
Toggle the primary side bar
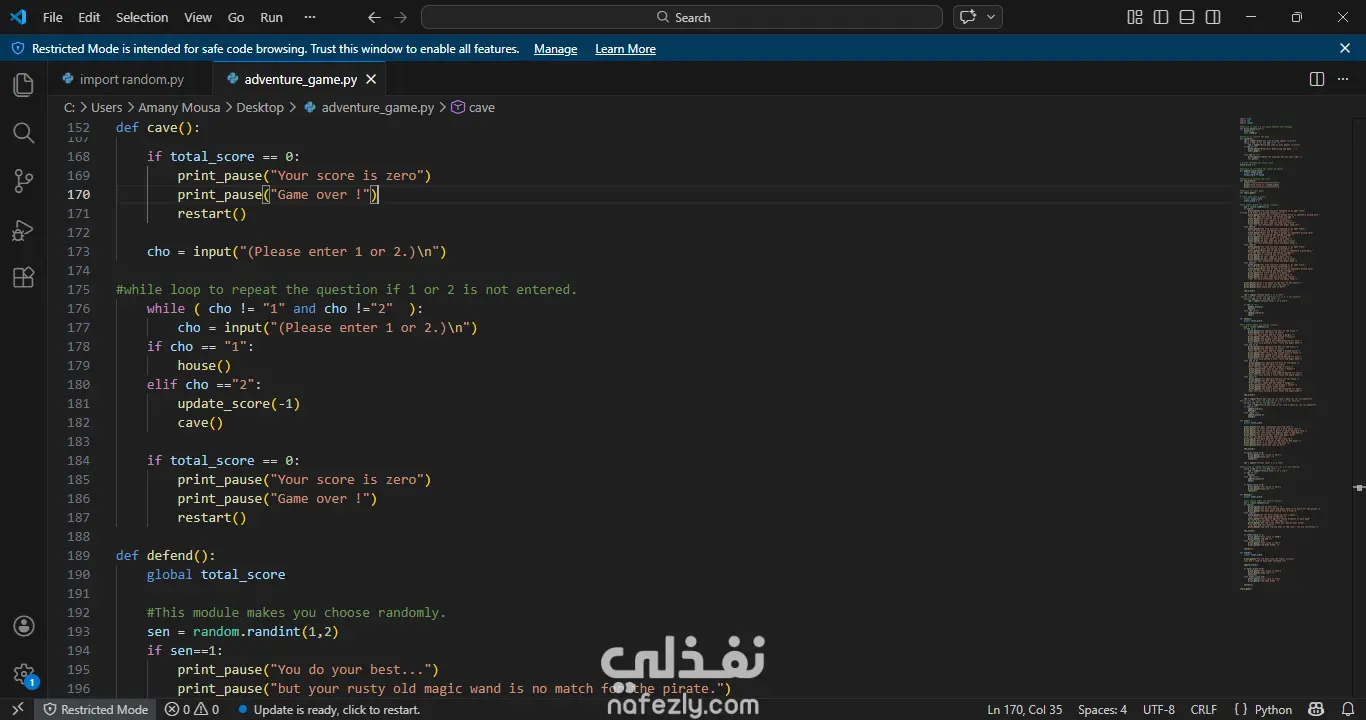coord(1161,17)
